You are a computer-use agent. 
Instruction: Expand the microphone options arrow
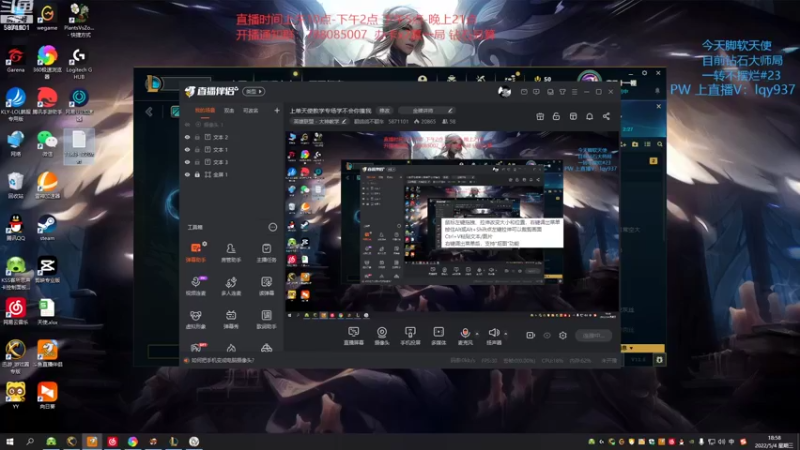pos(477,334)
